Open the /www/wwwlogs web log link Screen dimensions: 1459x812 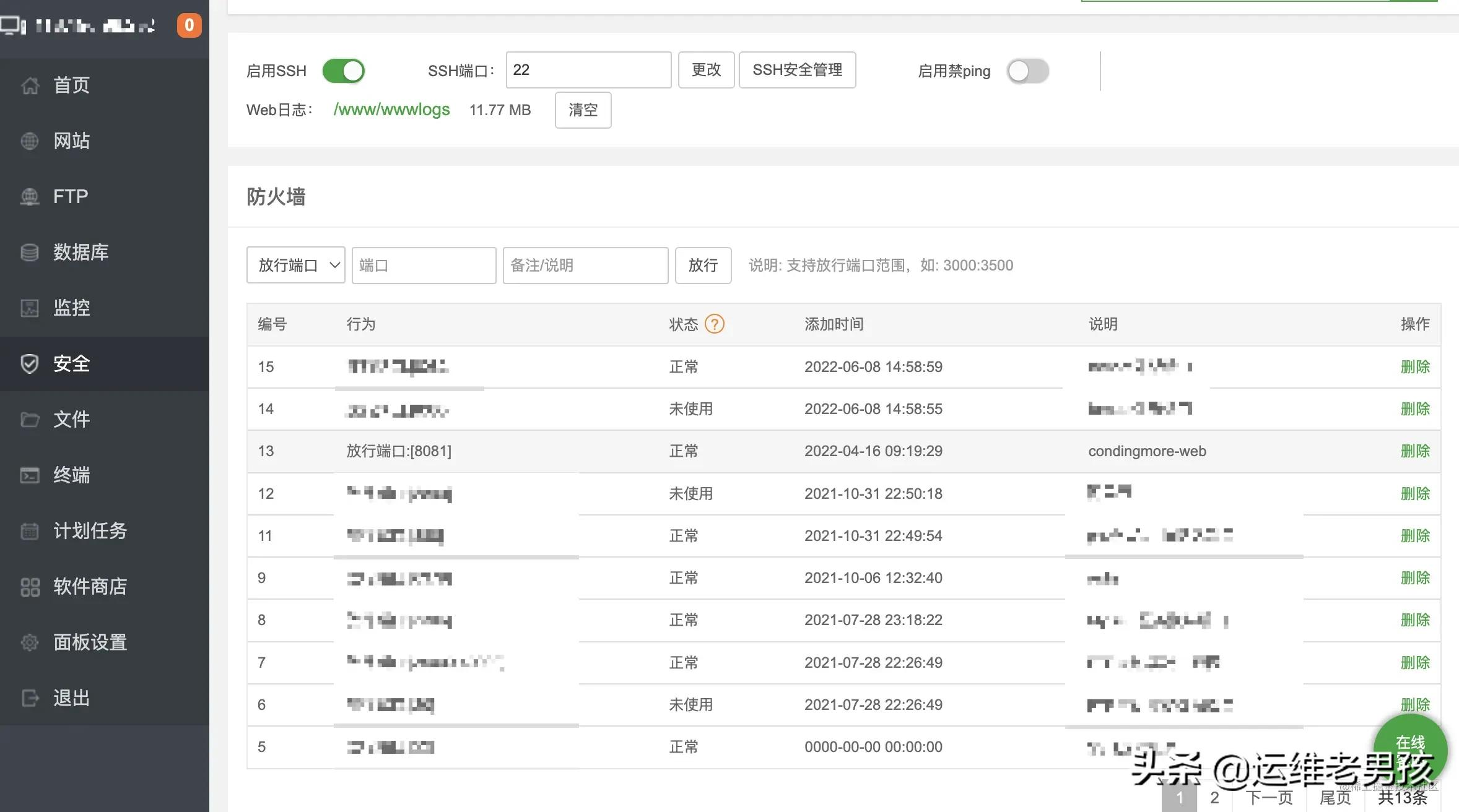(x=391, y=110)
